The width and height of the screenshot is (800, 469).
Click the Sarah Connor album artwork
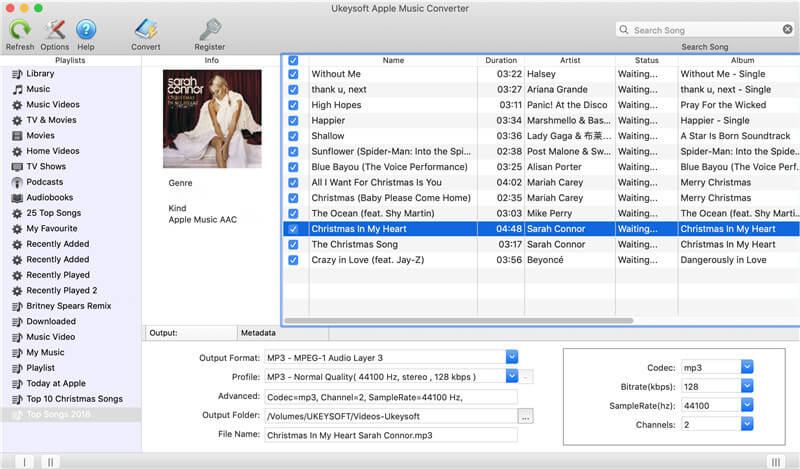(212, 119)
